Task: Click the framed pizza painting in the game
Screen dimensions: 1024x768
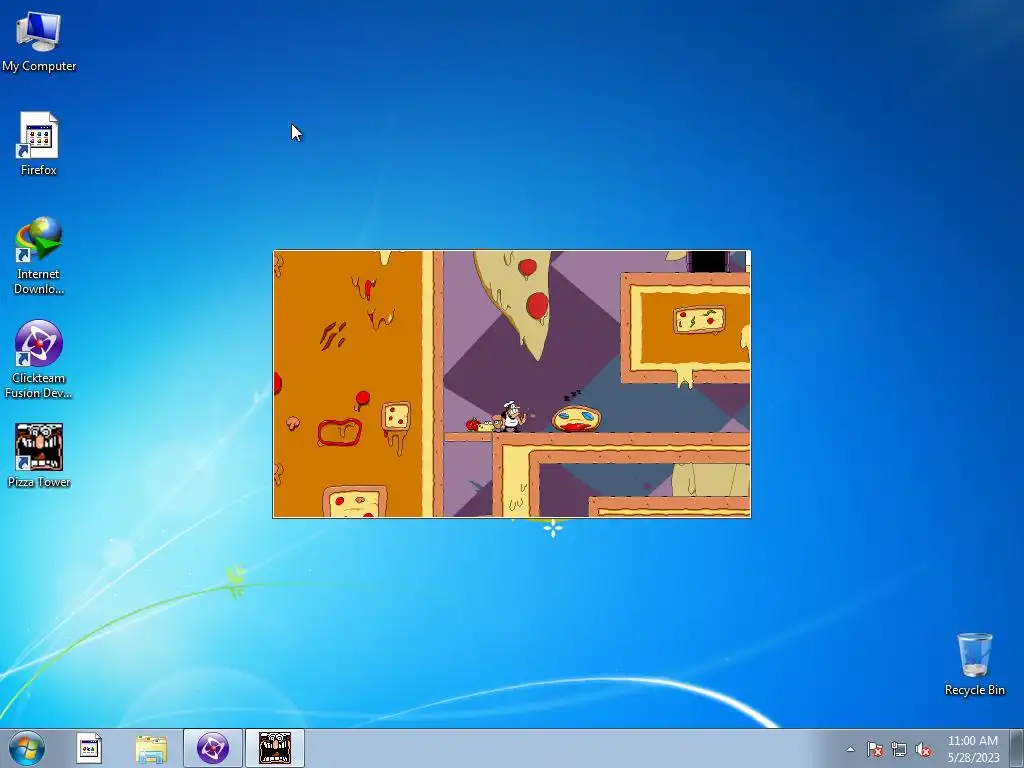Action: pos(699,320)
